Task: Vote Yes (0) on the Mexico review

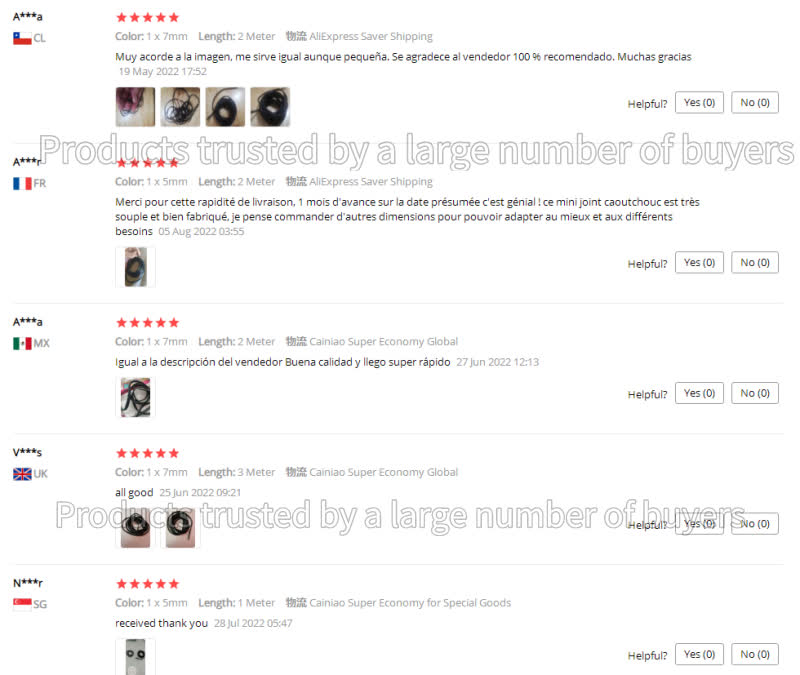Action: click(699, 393)
